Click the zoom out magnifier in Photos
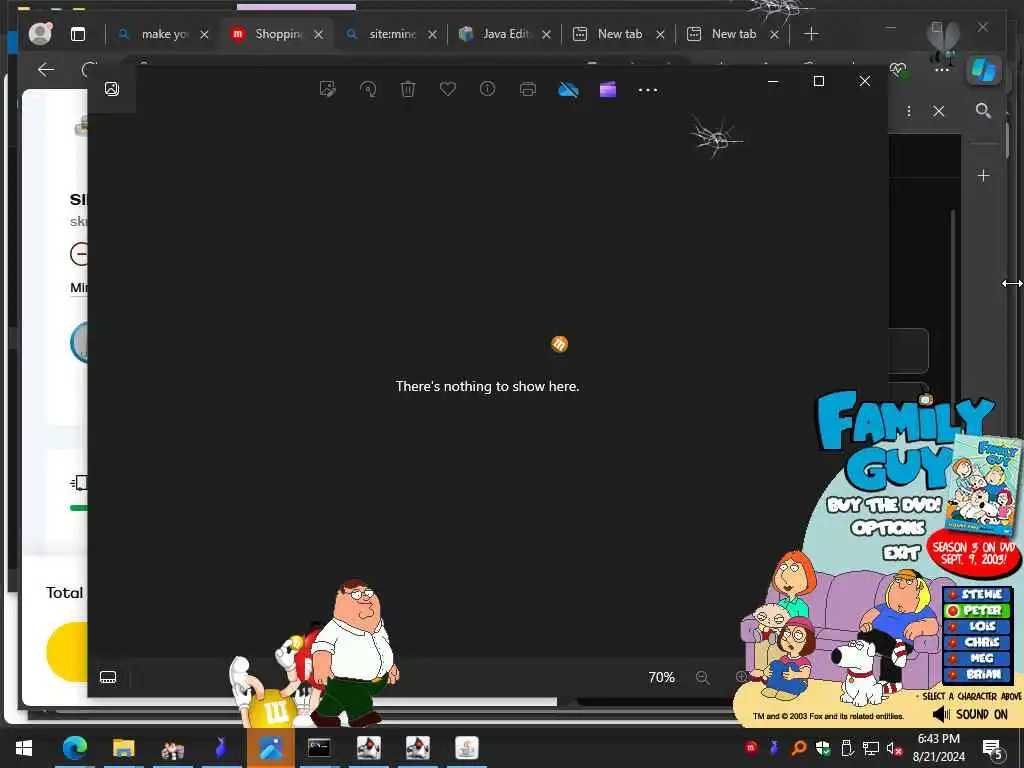The image size is (1024, 768). point(703,677)
